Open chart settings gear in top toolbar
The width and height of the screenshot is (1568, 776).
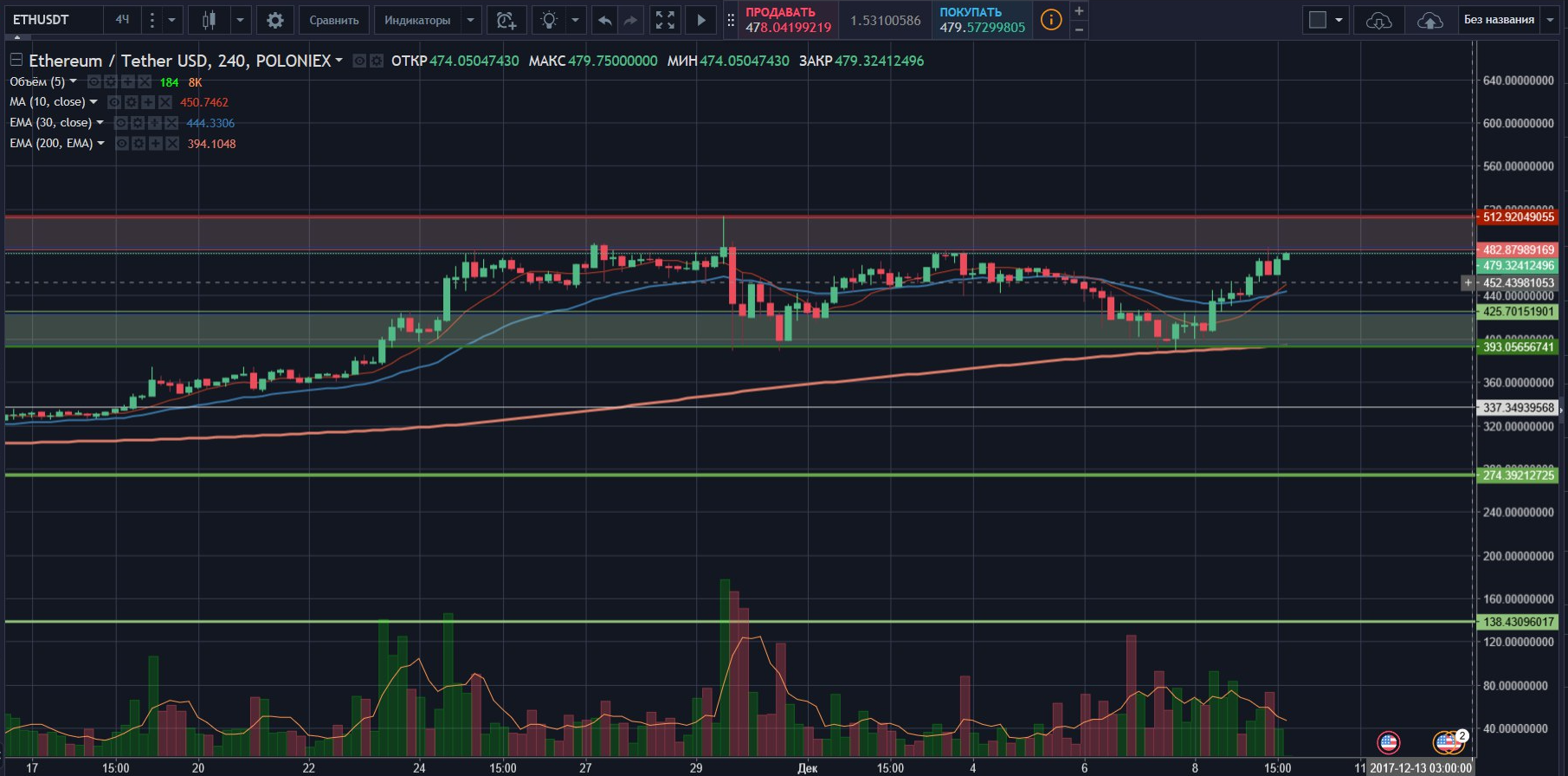[x=274, y=20]
